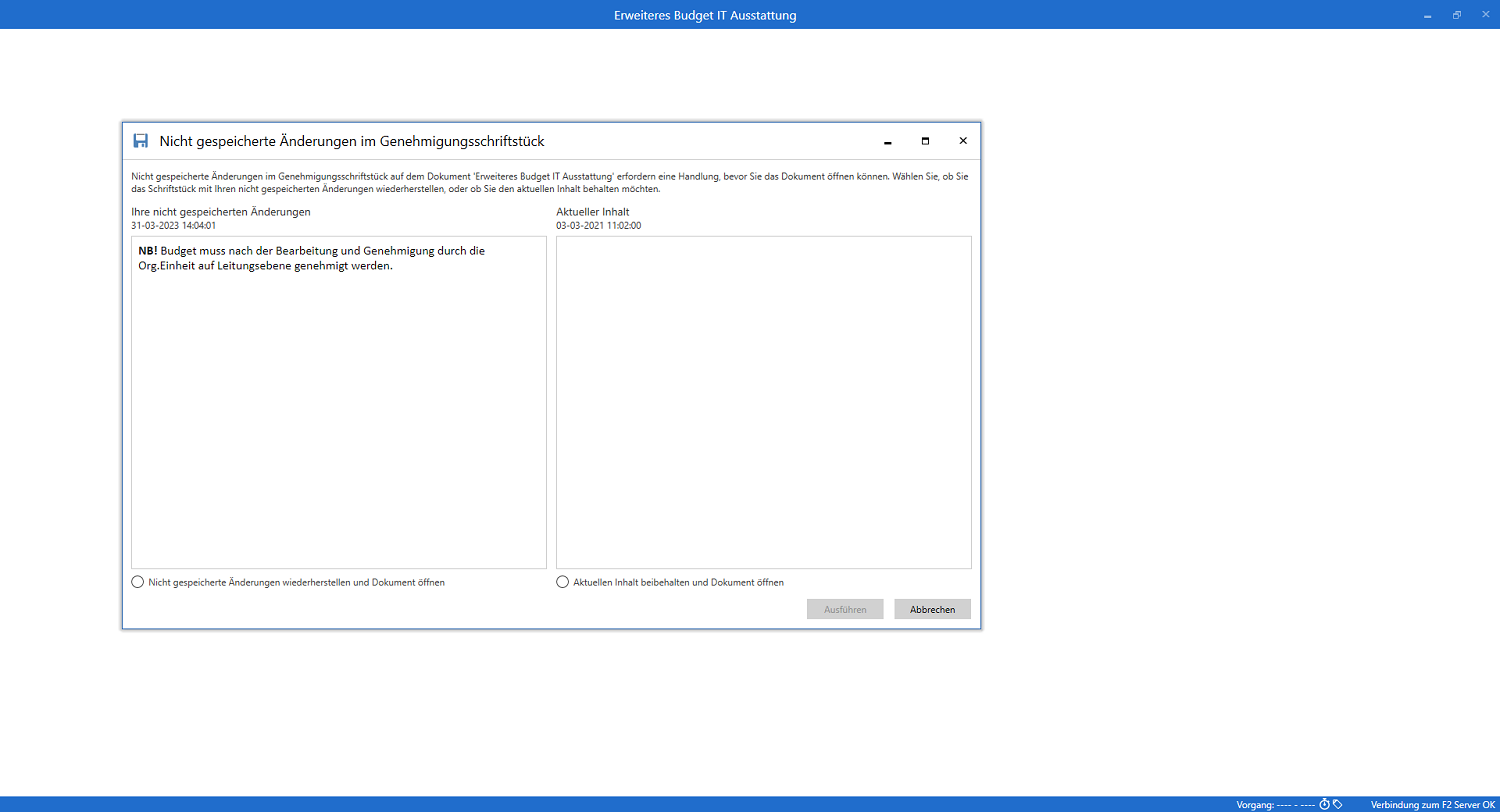Click the save disk icon in the dialog header
The image size is (1500, 812).
tap(139, 141)
